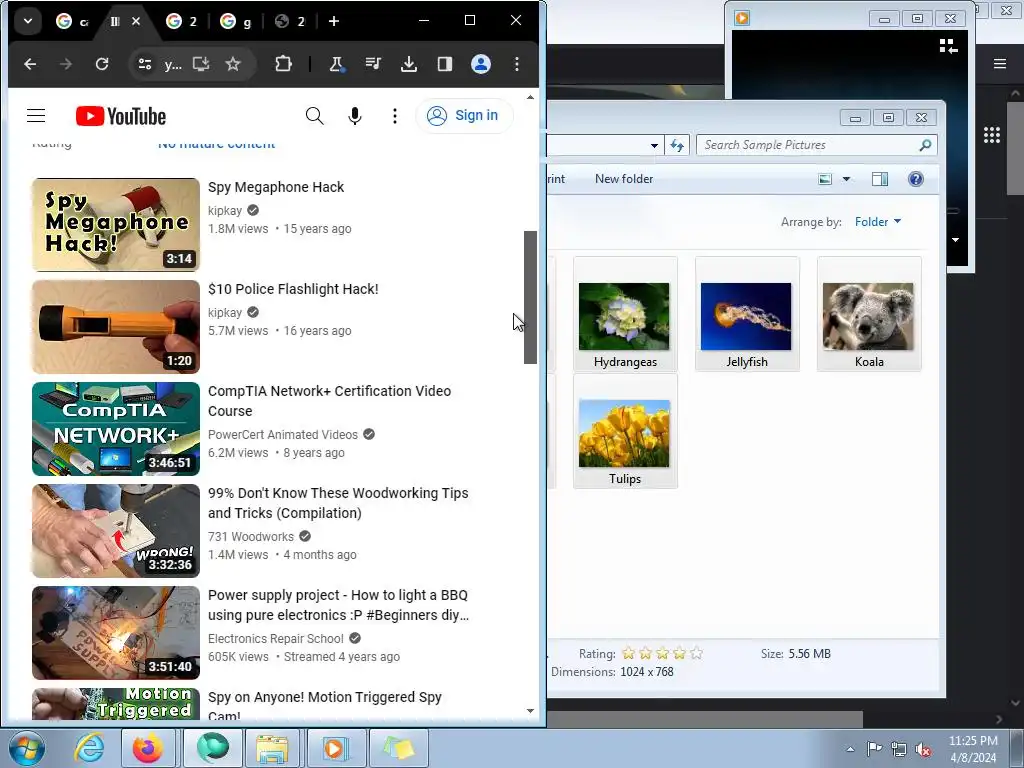Screen dimensions: 1024x768
Task: Select the Tulips picture
Action: point(625,431)
